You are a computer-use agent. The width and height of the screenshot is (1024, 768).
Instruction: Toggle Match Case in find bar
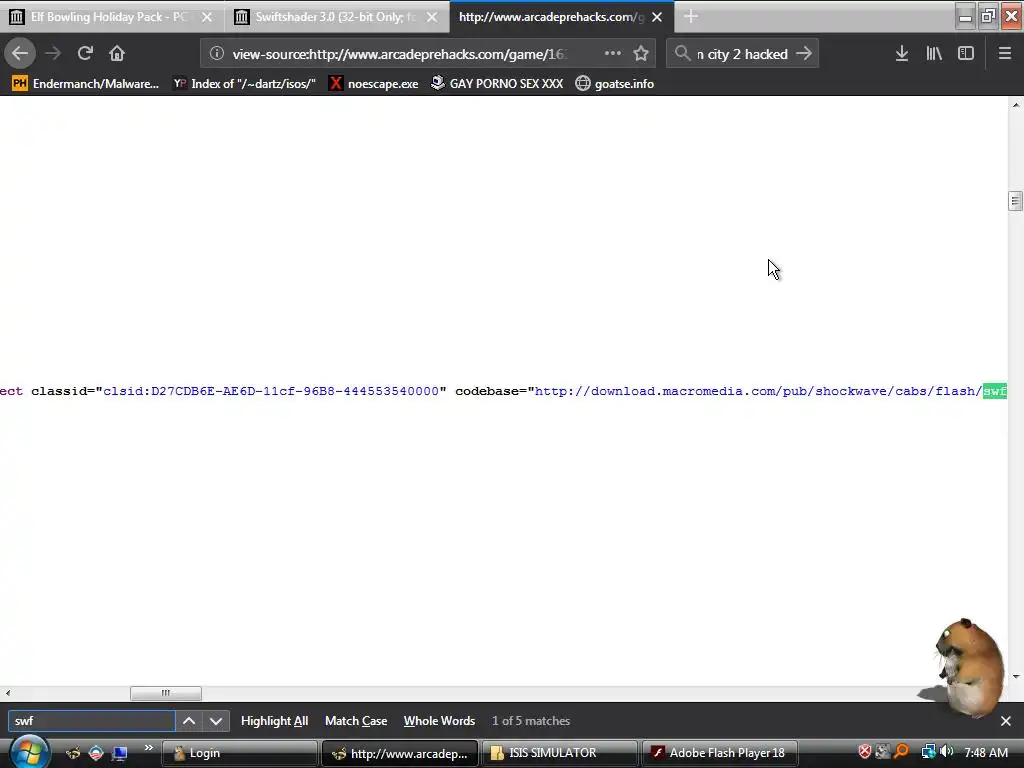(x=356, y=721)
